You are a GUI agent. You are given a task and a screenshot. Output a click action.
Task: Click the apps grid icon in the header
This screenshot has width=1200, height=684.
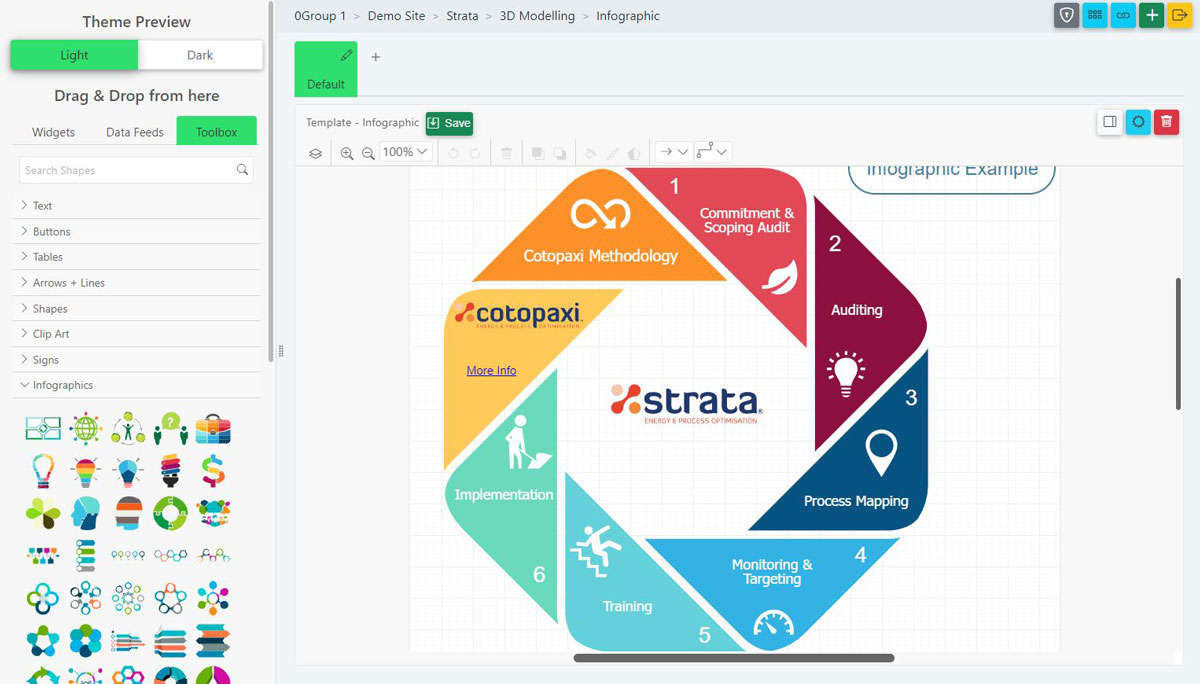pos(1094,16)
